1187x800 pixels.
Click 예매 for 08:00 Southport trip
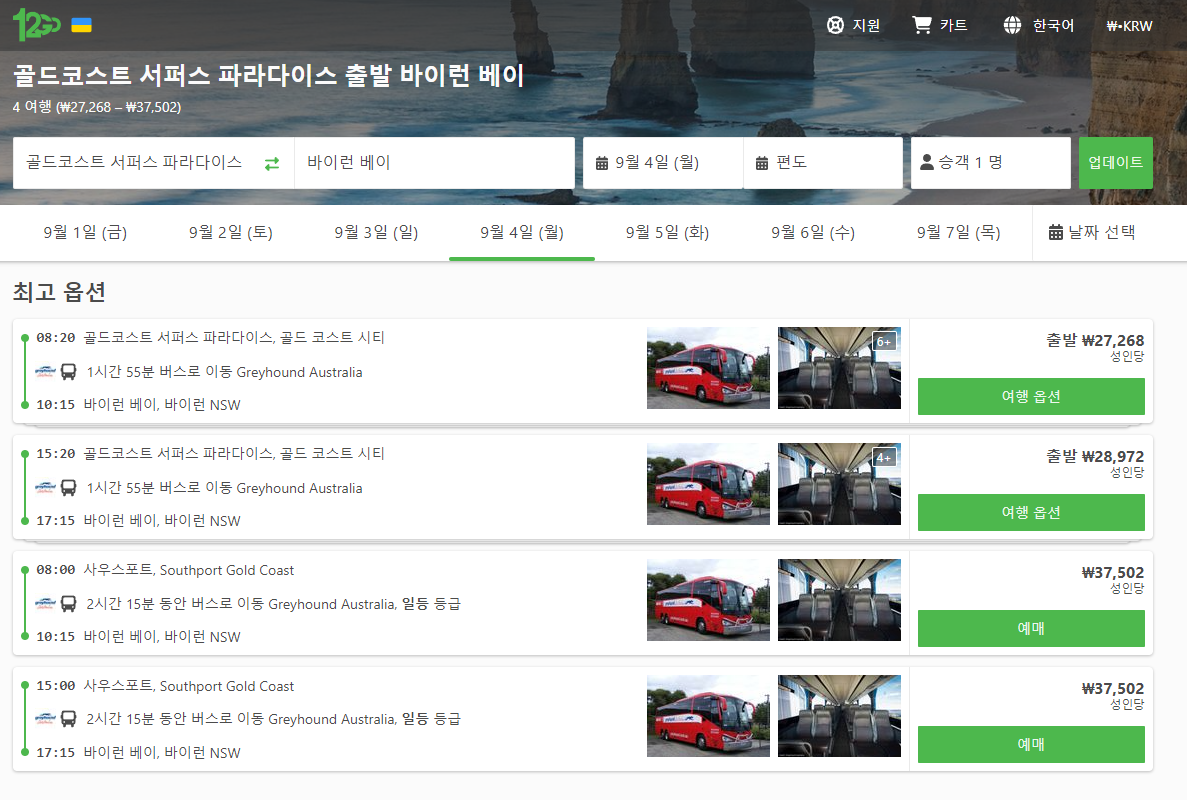click(x=1031, y=628)
